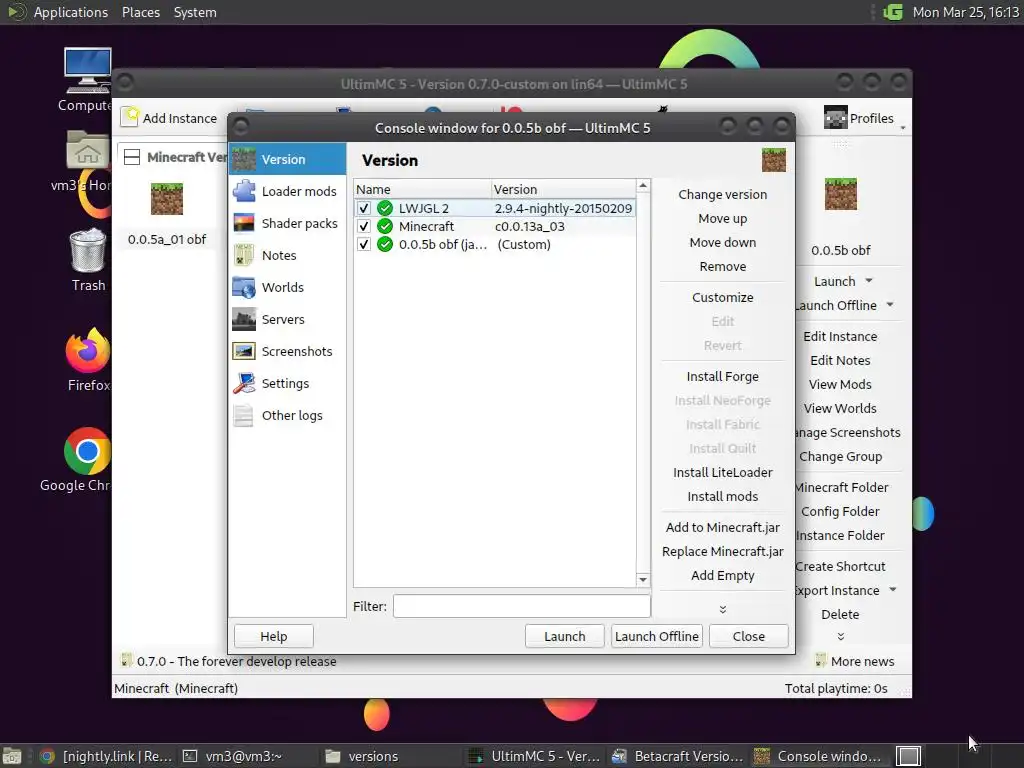Click the Shader packs sunset icon
This screenshot has width=1024, height=768.
pyautogui.click(x=244, y=223)
